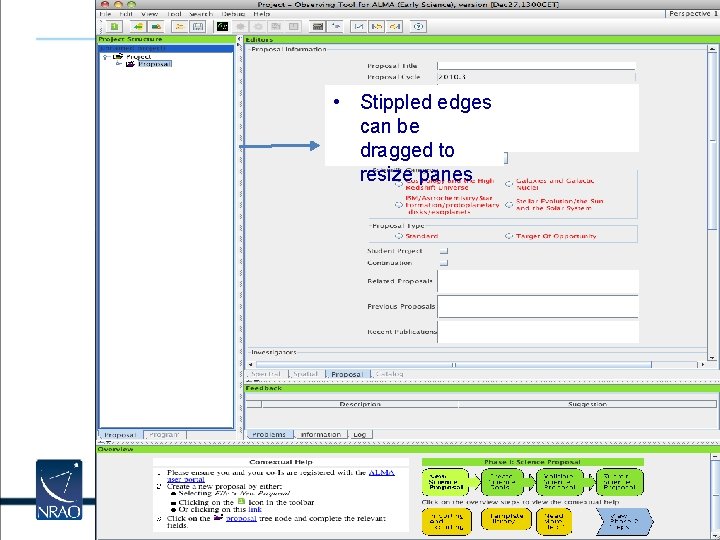Open the Help menu
This screenshot has width=720, height=540.
(262, 14)
